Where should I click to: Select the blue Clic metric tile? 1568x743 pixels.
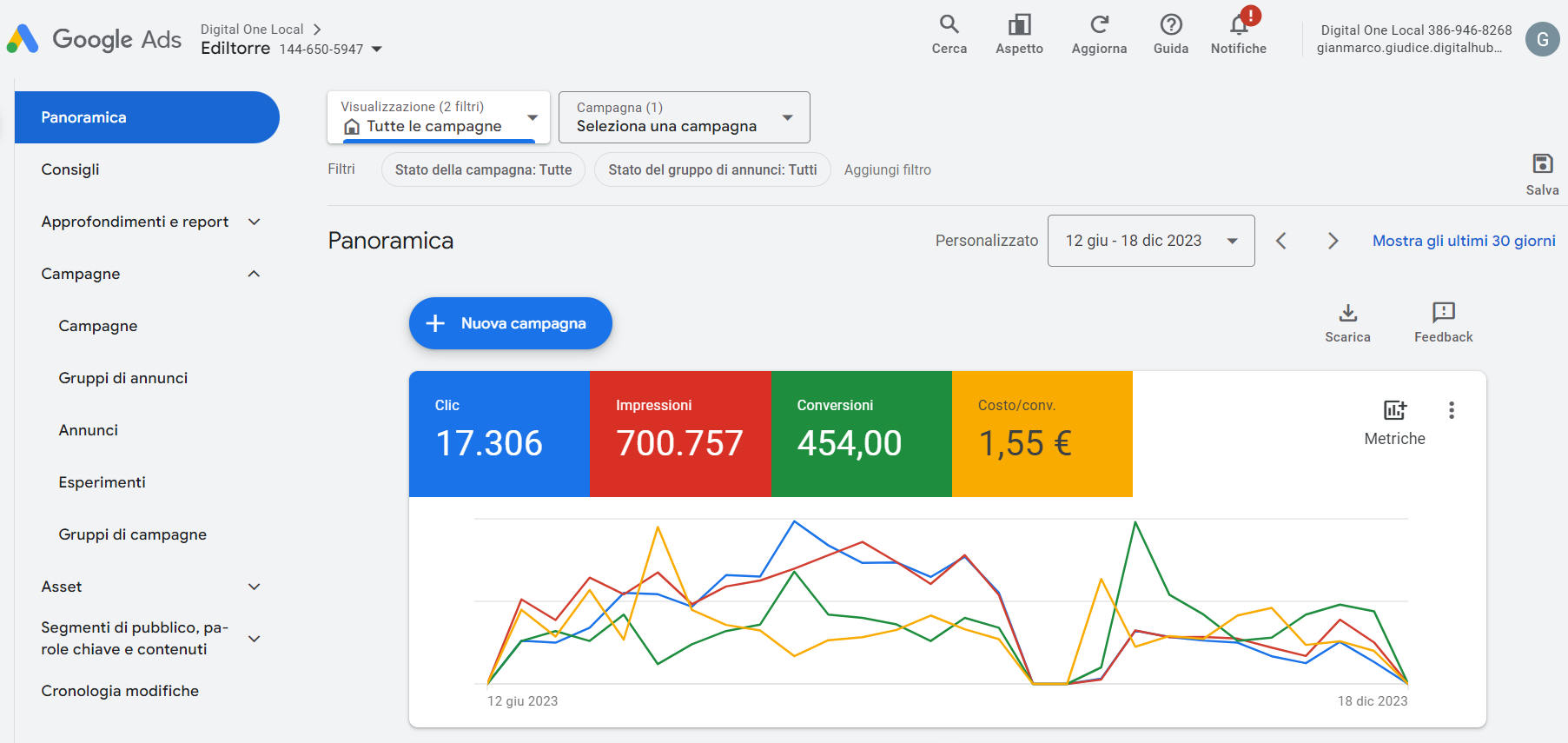tap(500, 434)
